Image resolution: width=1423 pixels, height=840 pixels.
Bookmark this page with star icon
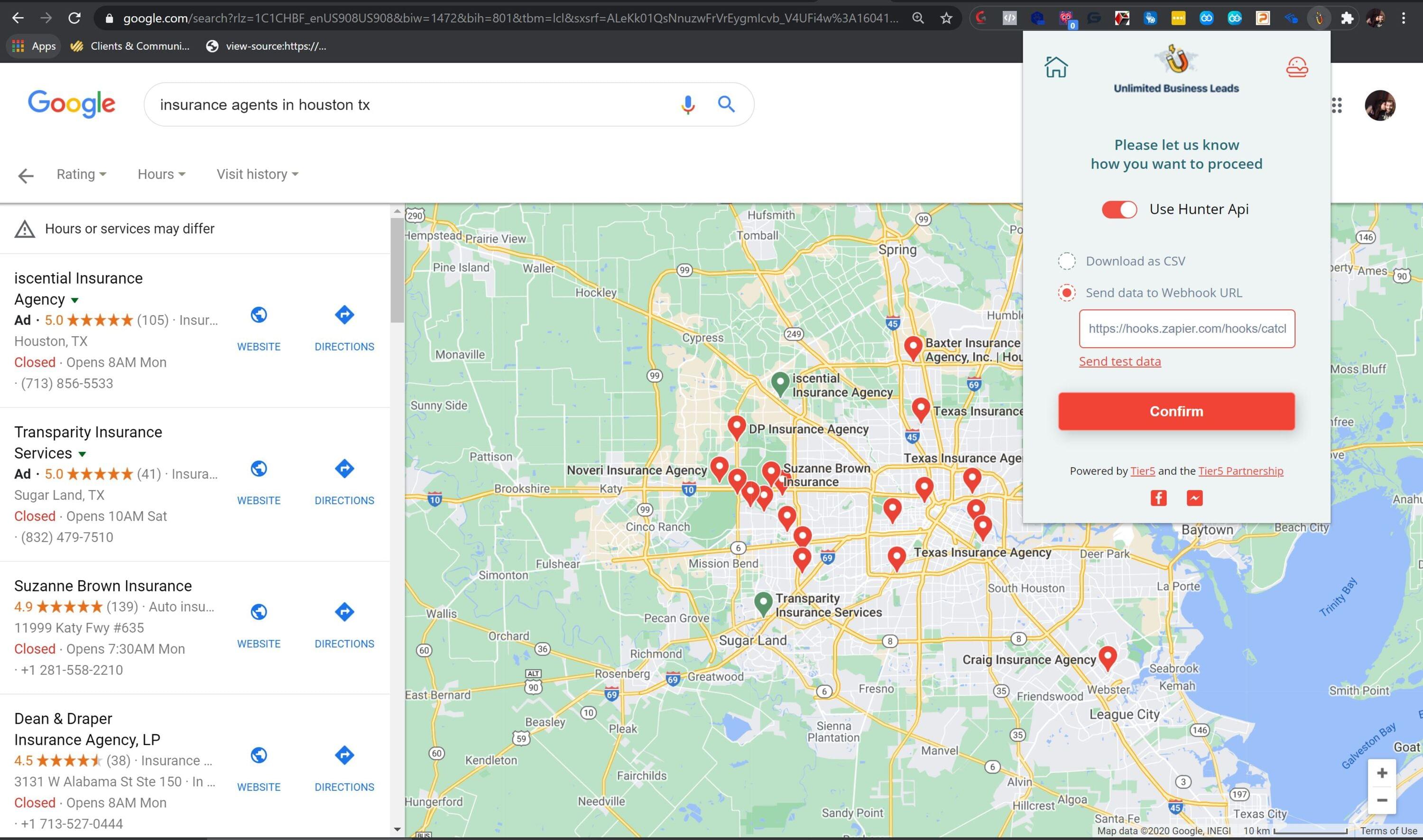click(946, 18)
